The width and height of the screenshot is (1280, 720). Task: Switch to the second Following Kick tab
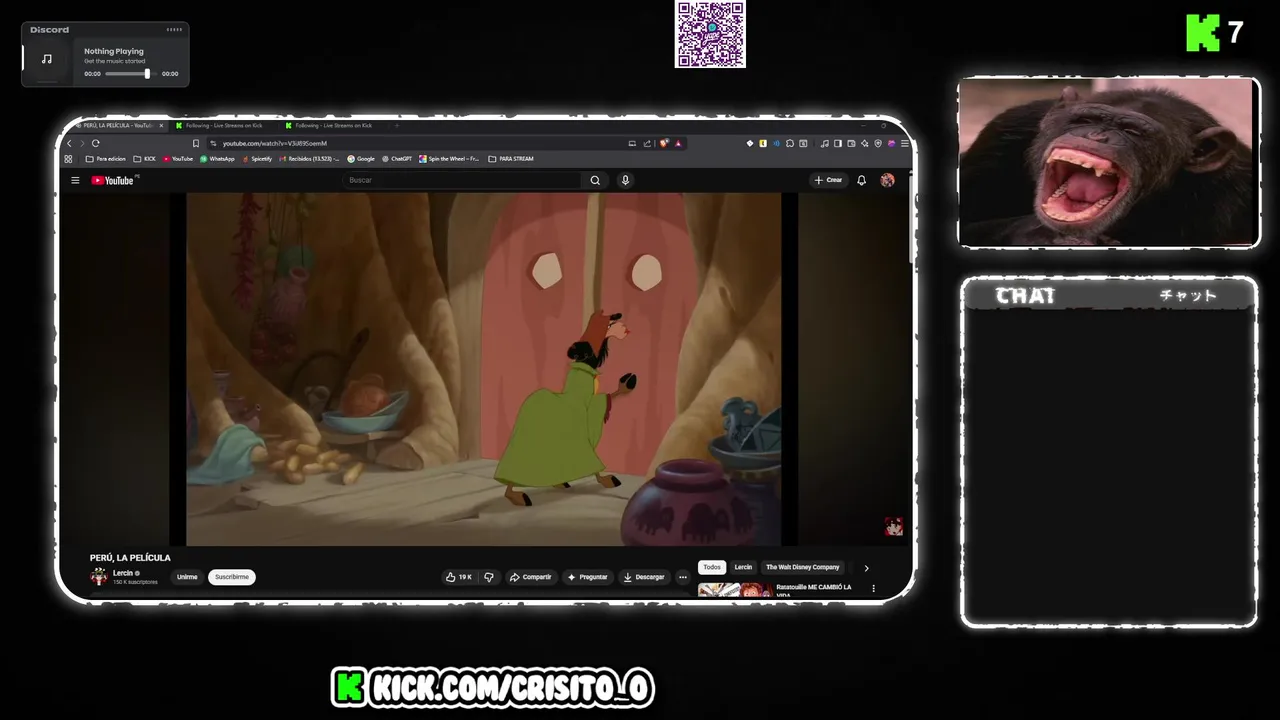[330, 126]
